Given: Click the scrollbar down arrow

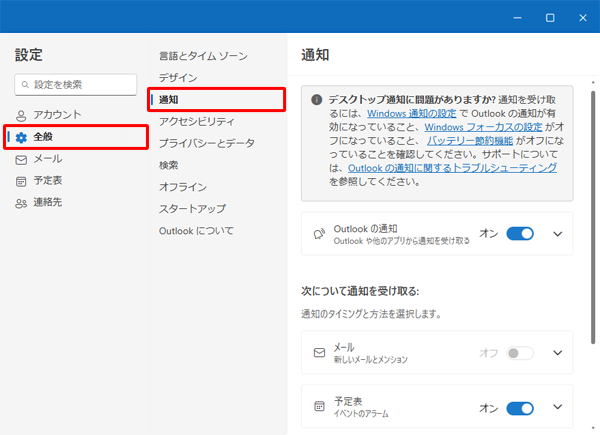Looking at the screenshot, I should tap(593, 428).
